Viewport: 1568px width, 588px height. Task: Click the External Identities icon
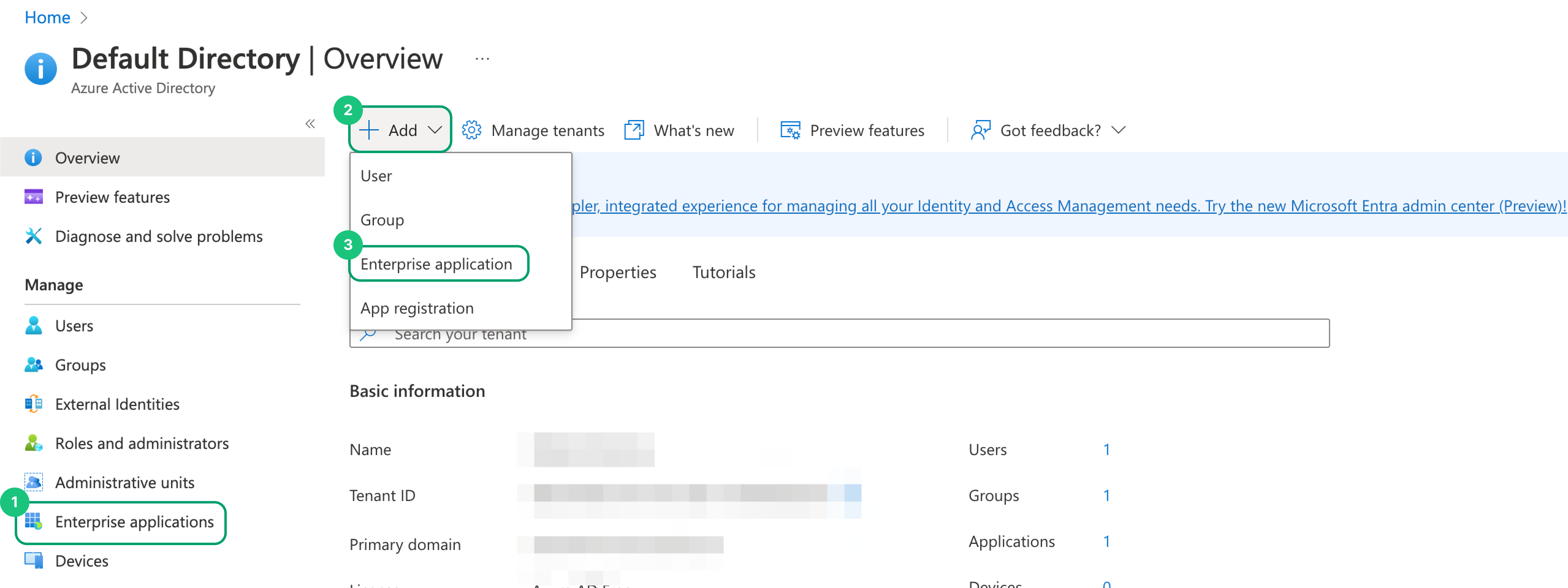pyautogui.click(x=33, y=404)
